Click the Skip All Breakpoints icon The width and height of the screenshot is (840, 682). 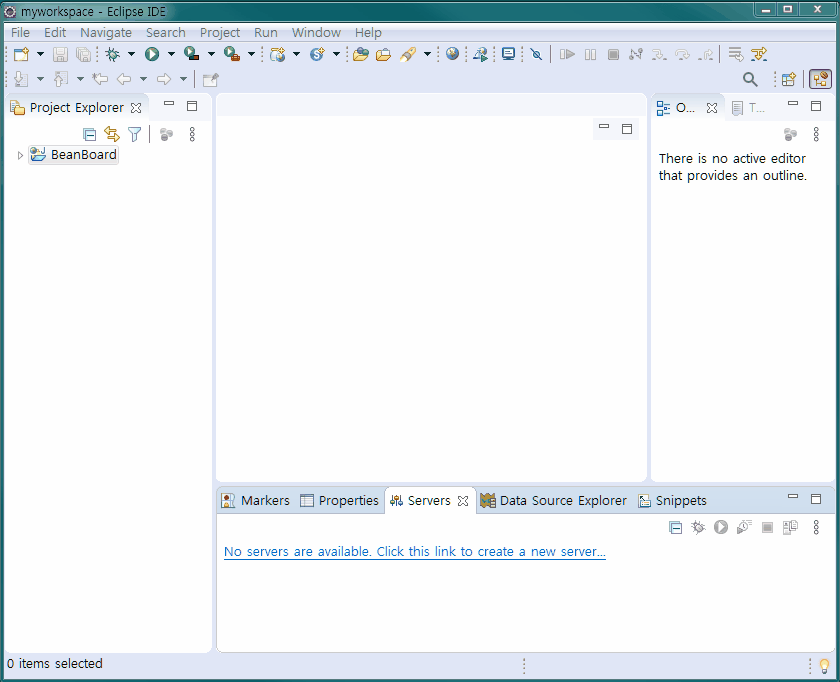pos(536,54)
